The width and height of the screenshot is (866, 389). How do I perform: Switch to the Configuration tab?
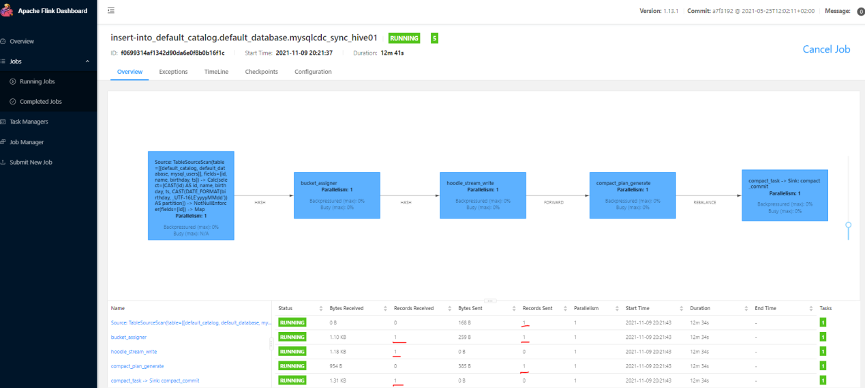click(x=313, y=72)
